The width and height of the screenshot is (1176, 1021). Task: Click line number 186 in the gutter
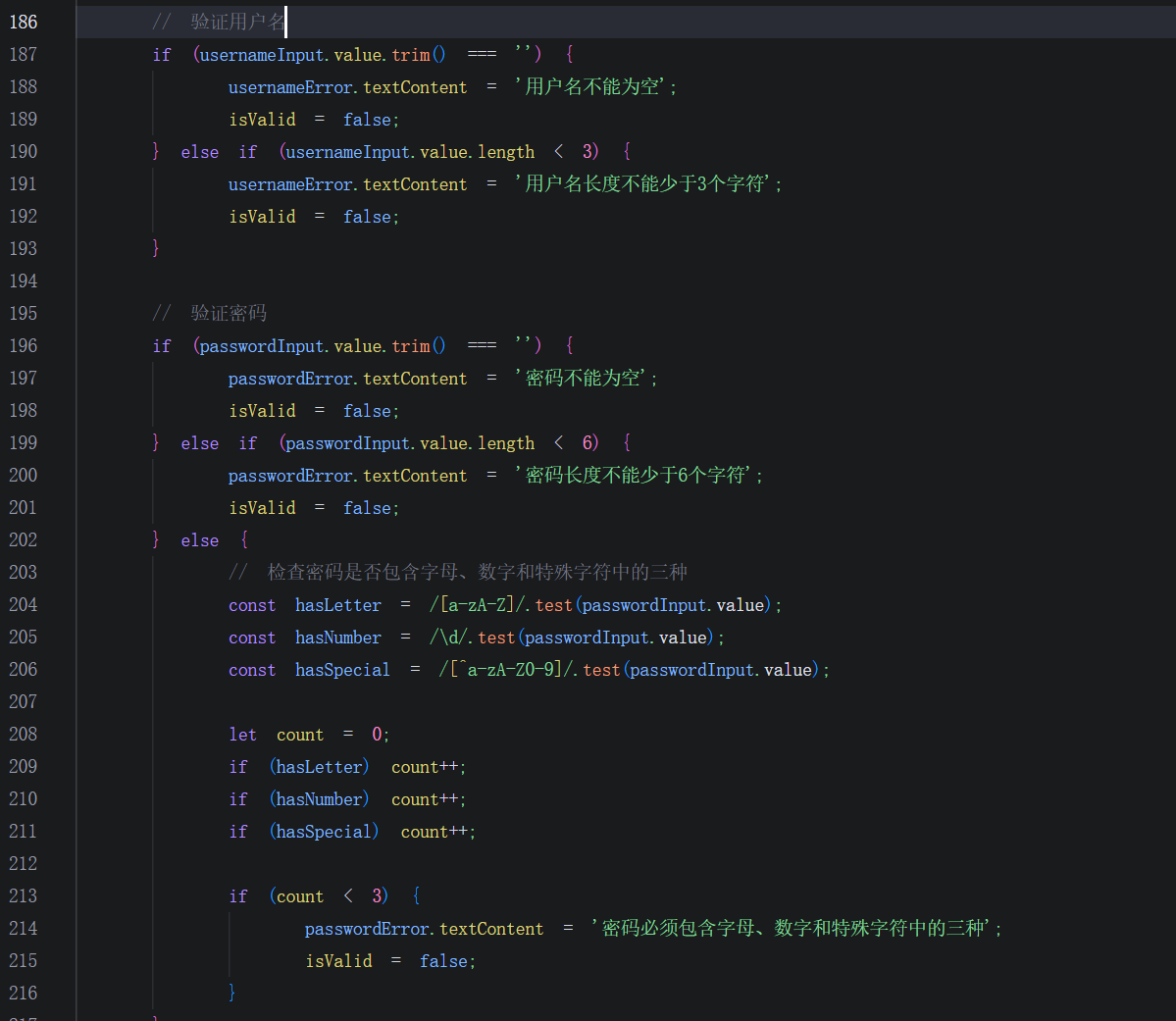tap(24, 22)
